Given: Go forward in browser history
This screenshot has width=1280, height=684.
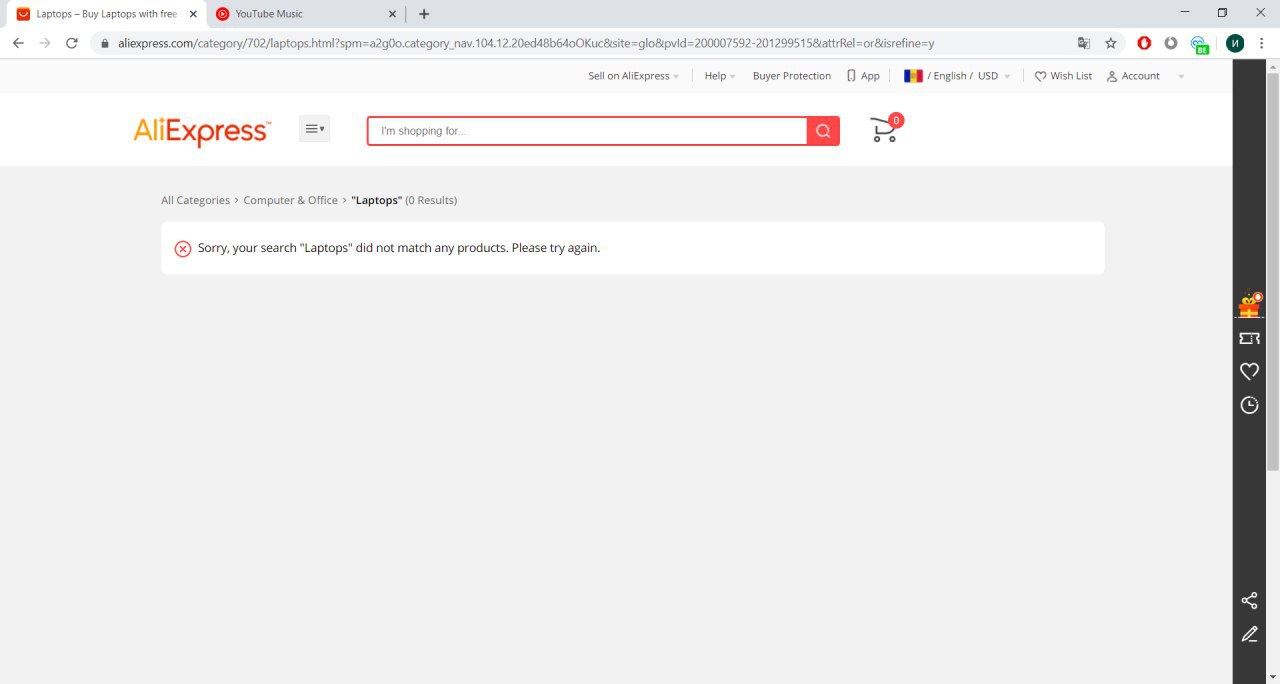Looking at the screenshot, I should [x=45, y=43].
